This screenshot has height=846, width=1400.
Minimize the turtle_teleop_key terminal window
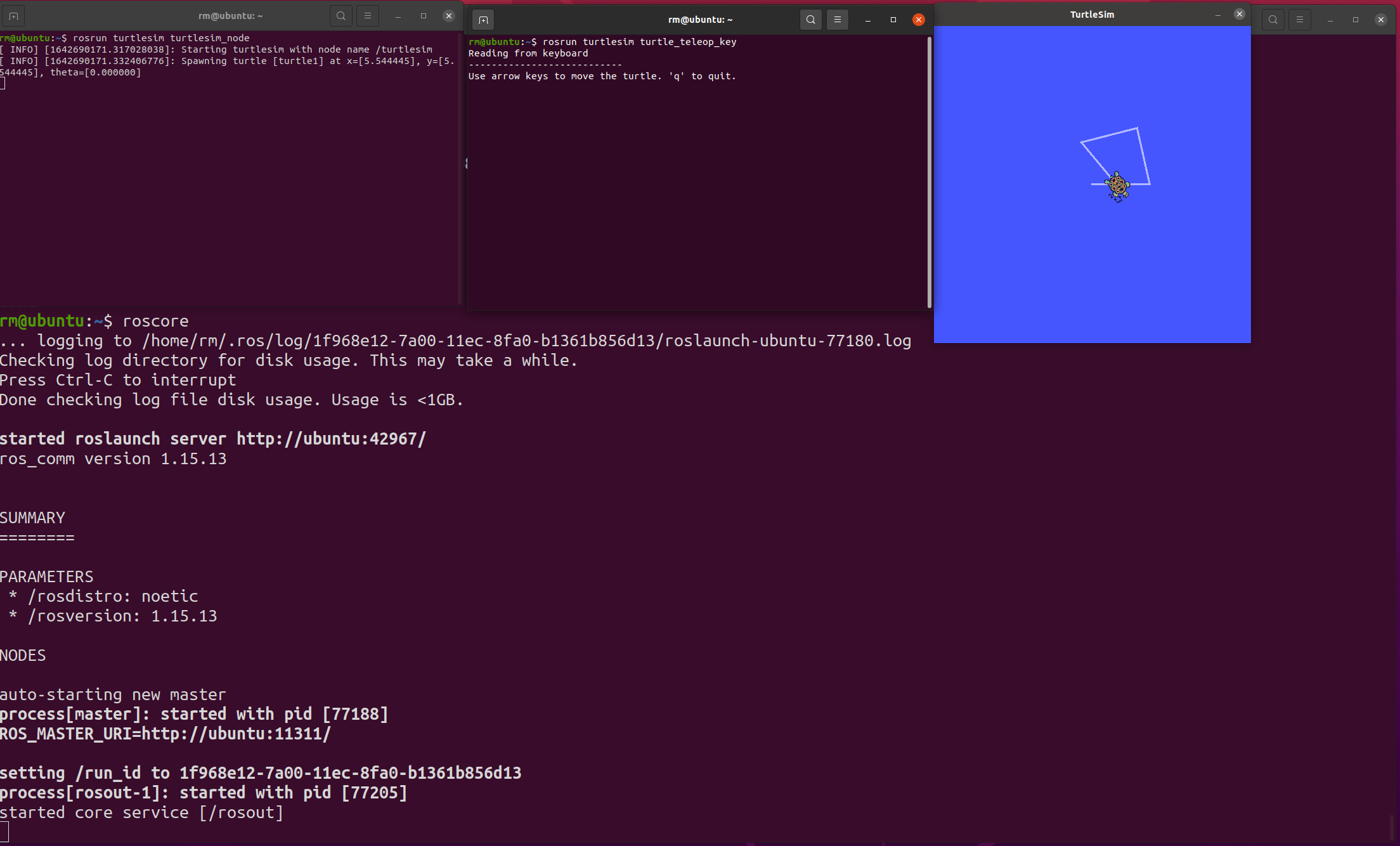click(x=868, y=20)
